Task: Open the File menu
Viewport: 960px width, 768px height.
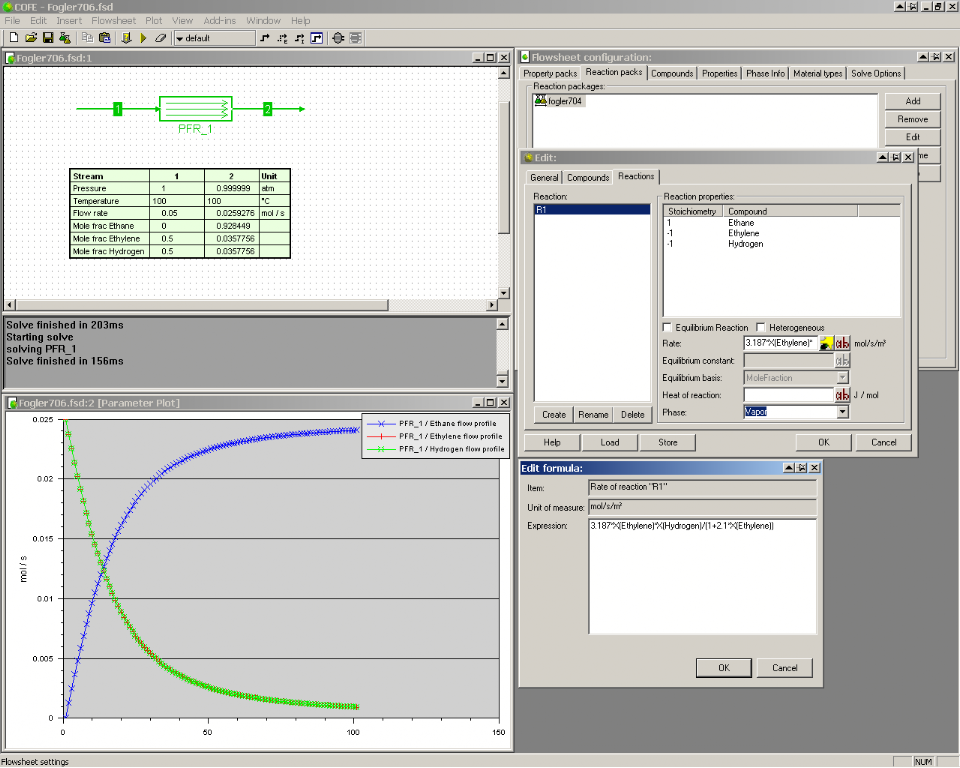Action: point(12,20)
